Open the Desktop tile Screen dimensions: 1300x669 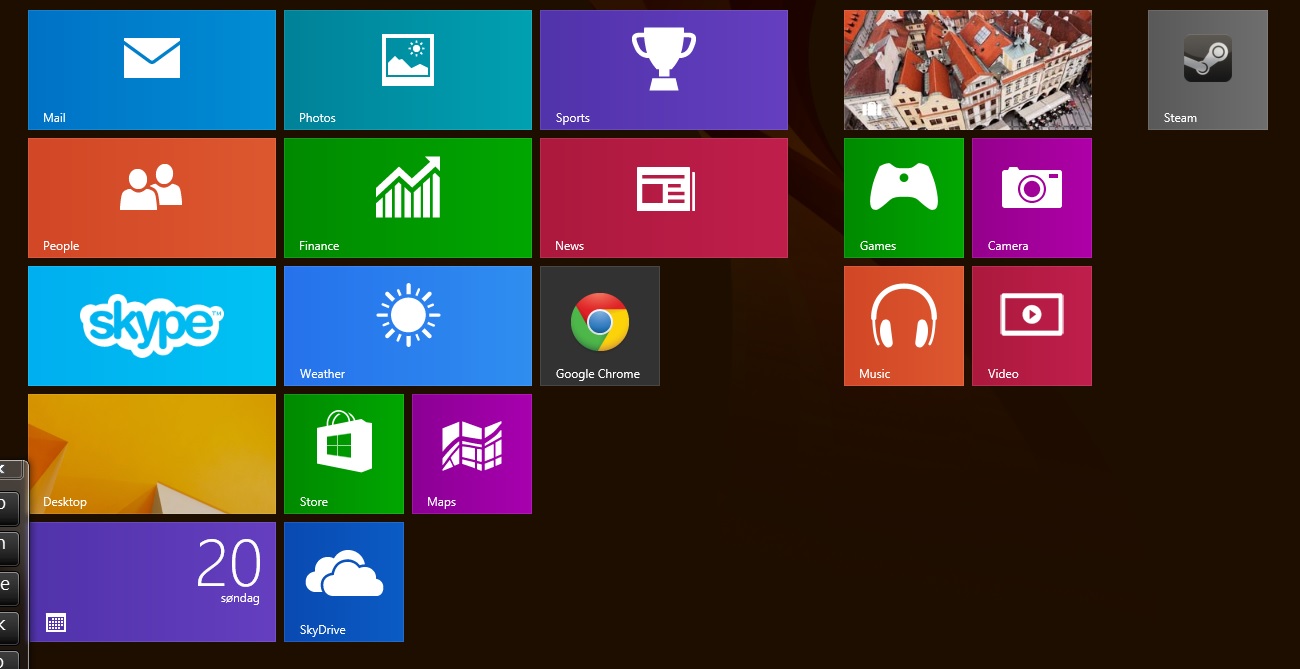pyautogui.click(x=152, y=454)
